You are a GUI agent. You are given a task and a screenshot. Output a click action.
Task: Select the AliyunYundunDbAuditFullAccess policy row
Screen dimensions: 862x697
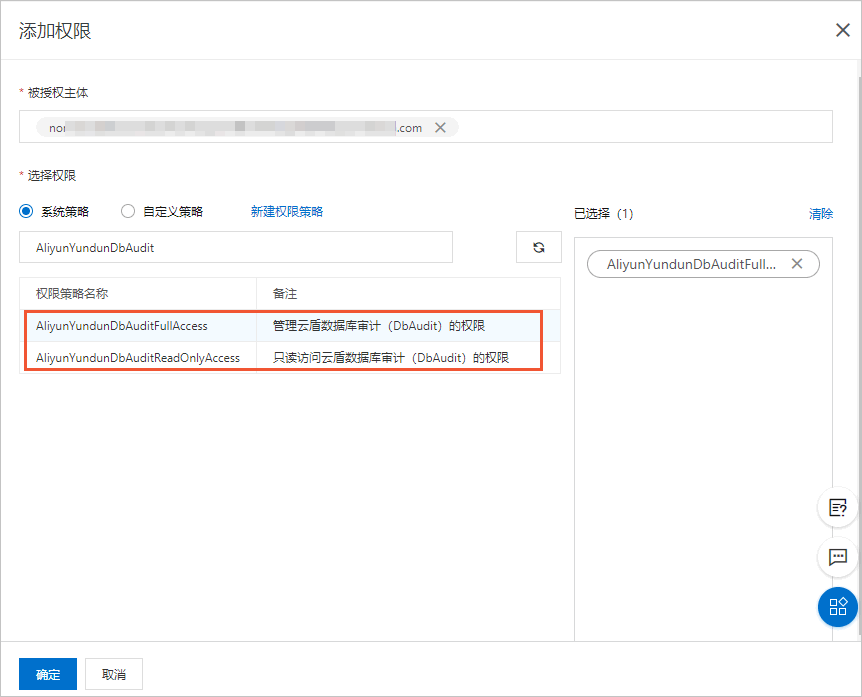(x=290, y=326)
